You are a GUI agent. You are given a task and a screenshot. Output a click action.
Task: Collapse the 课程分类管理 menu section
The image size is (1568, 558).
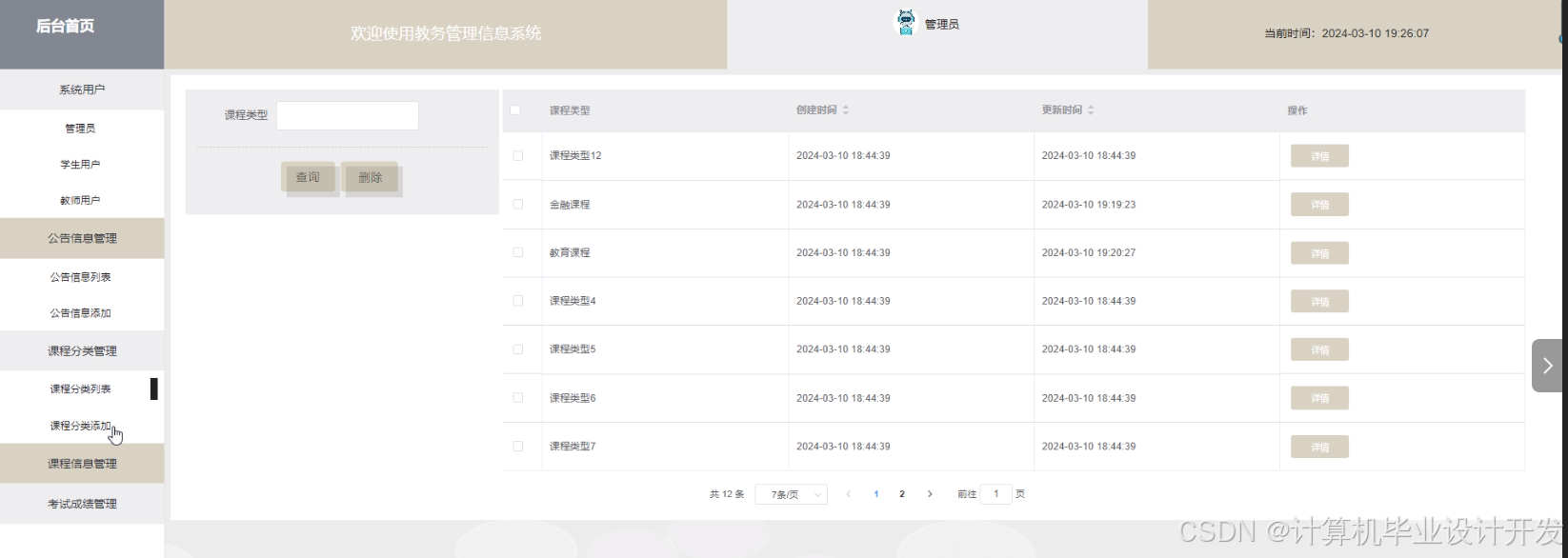pyautogui.click(x=82, y=351)
